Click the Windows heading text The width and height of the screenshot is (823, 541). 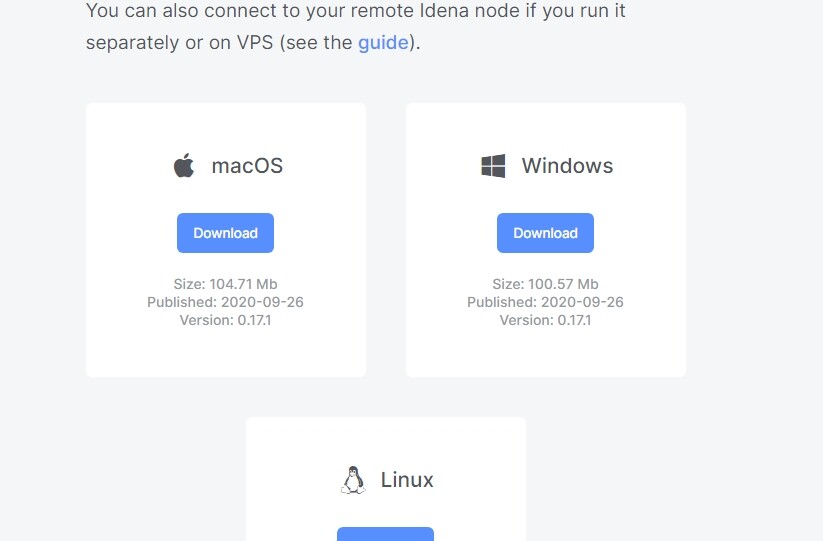coord(567,166)
